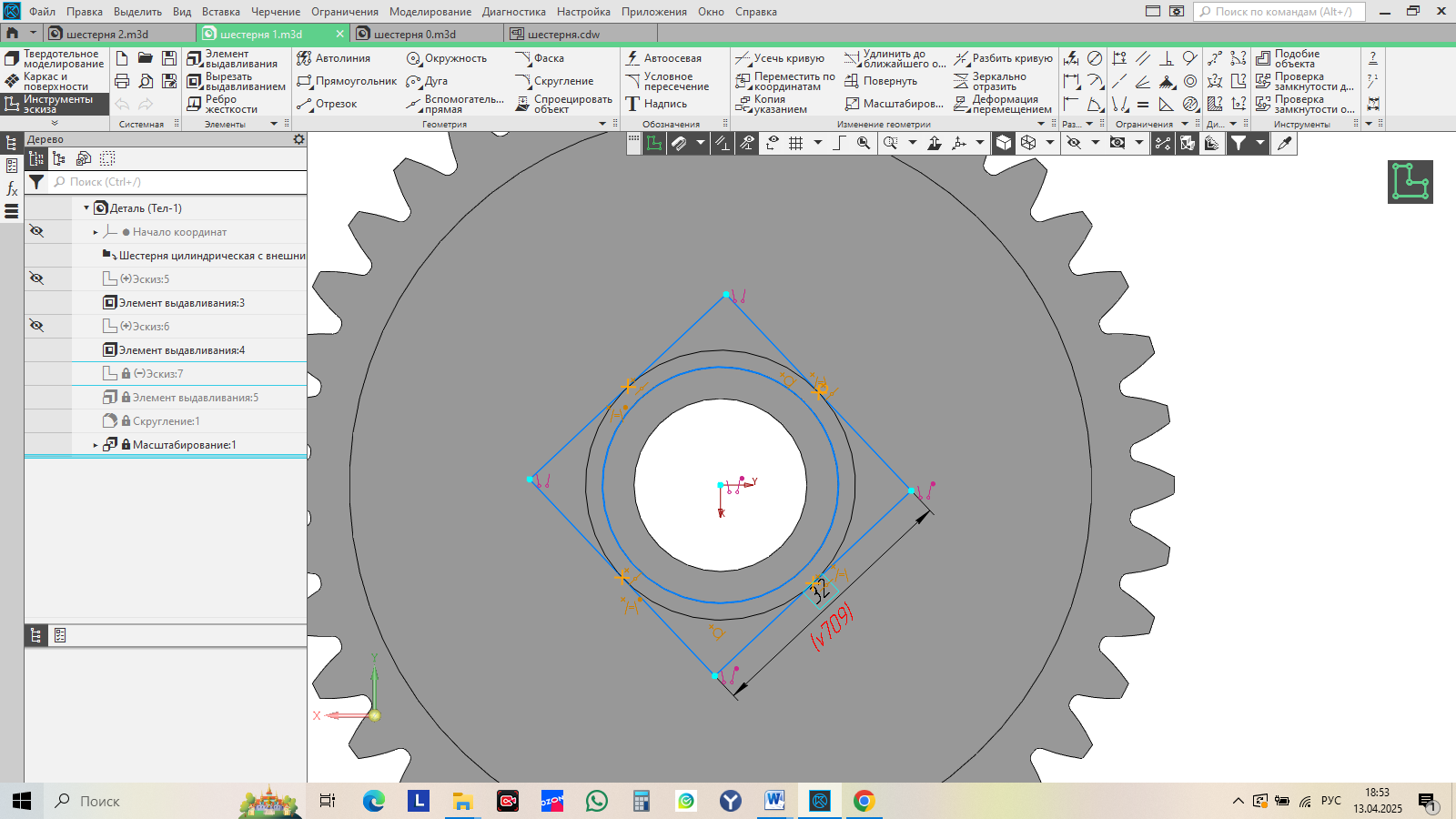The height and width of the screenshot is (819, 1456).
Task: Click Вырезать выдавливанием command
Action: (x=236, y=82)
